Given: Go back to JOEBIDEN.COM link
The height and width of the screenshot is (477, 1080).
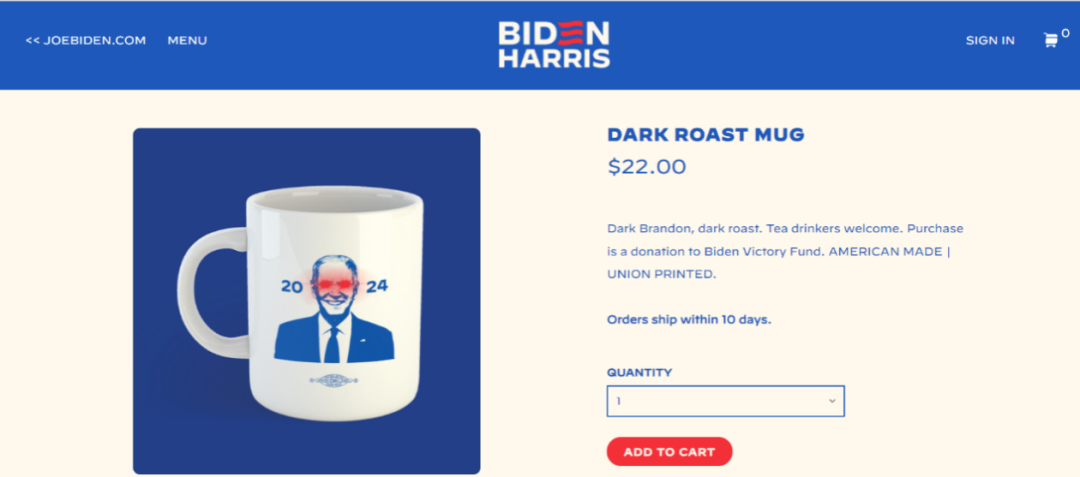Looking at the screenshot, I should (85, 41).
